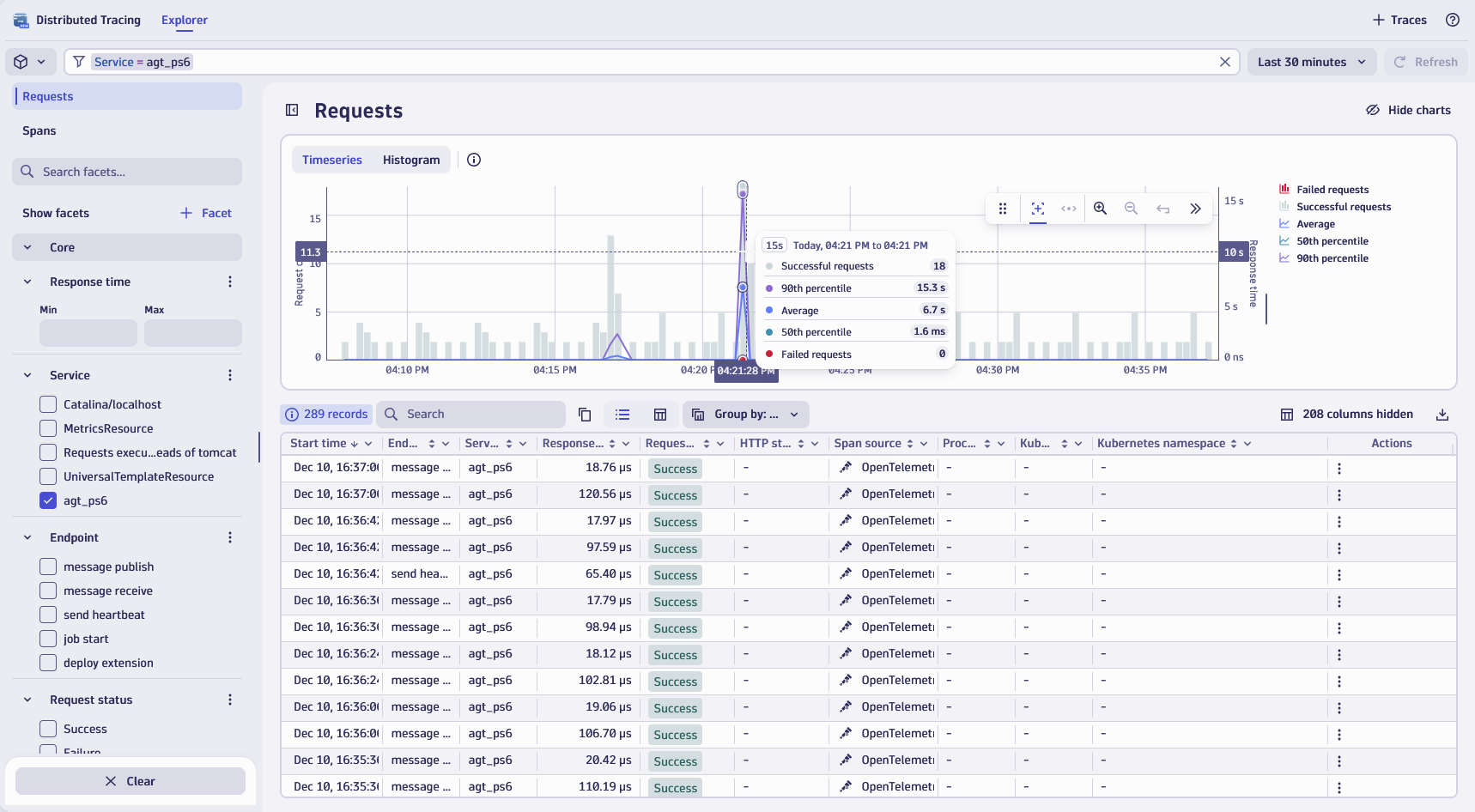Click the plus Traces icon

(1379, 20)
